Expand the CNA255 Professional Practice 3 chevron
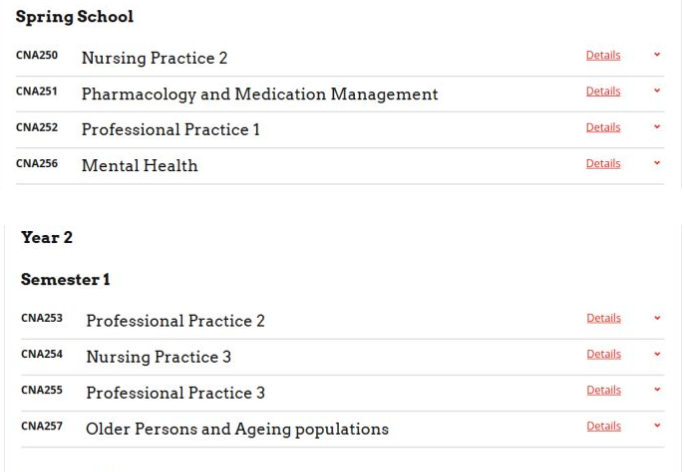684x472 pixels. [657, 391]
